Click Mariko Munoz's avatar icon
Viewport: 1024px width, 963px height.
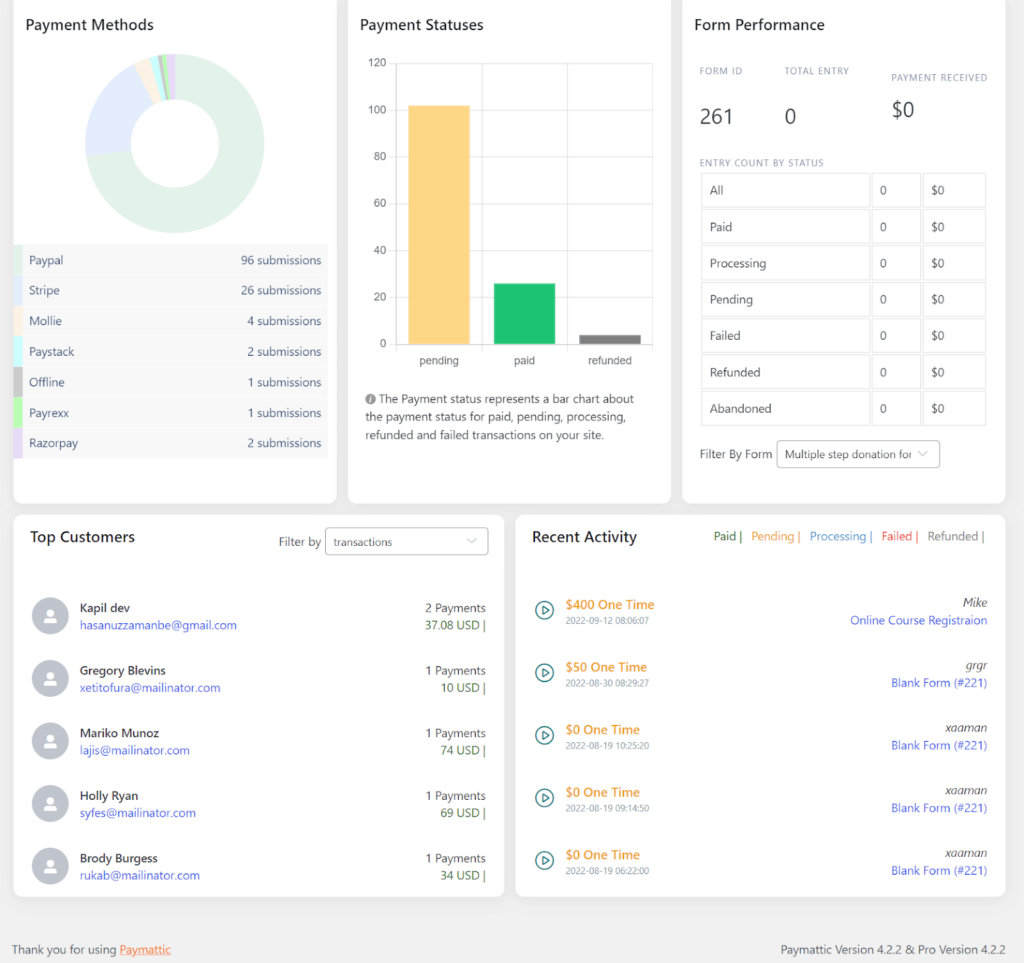(50, 741)
